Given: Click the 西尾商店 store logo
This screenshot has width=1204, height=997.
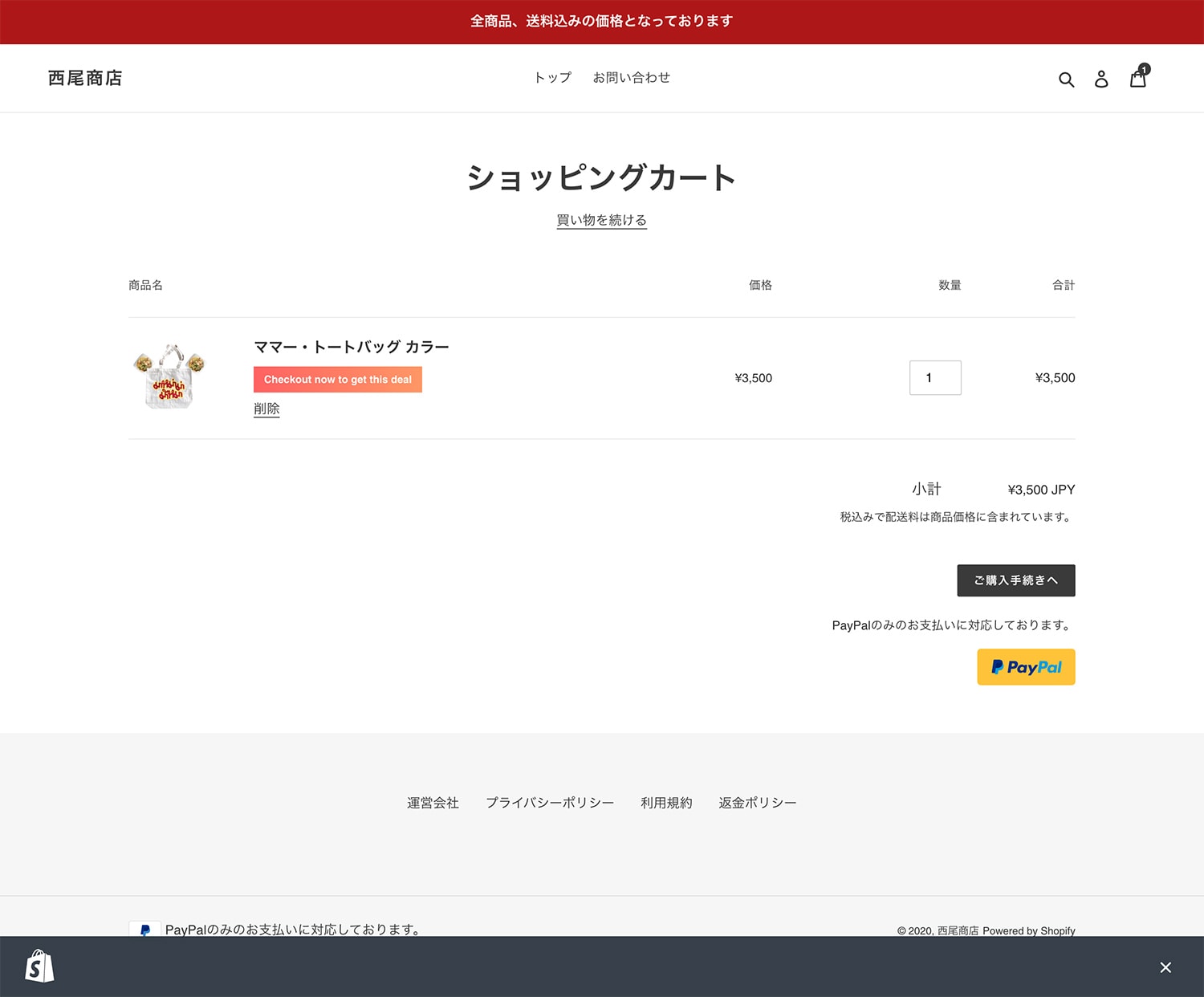Looking at the screenshot, I should [x=85, y=78].
